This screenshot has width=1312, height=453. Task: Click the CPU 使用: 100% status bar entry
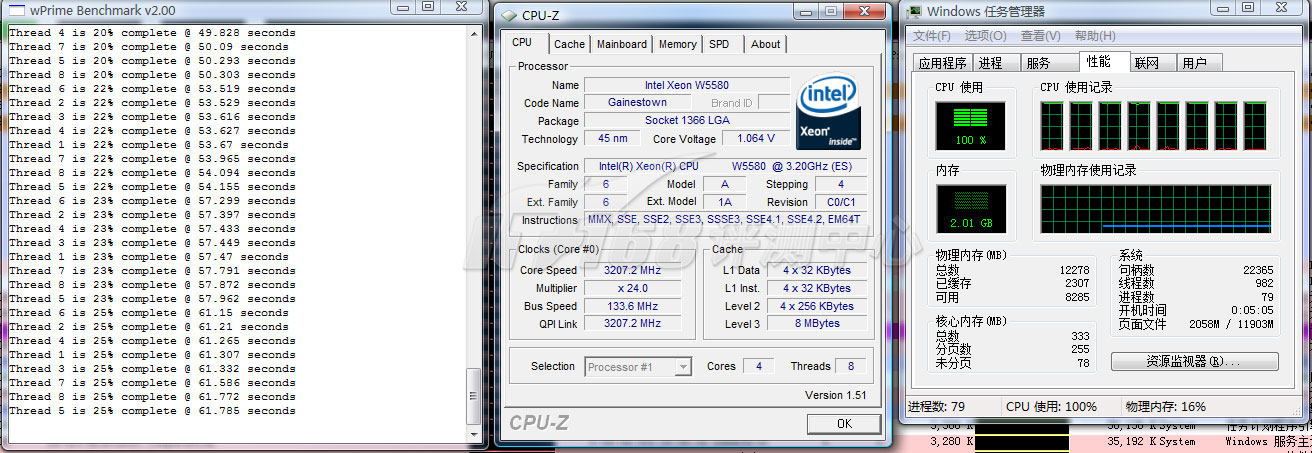coord(1049,407)
